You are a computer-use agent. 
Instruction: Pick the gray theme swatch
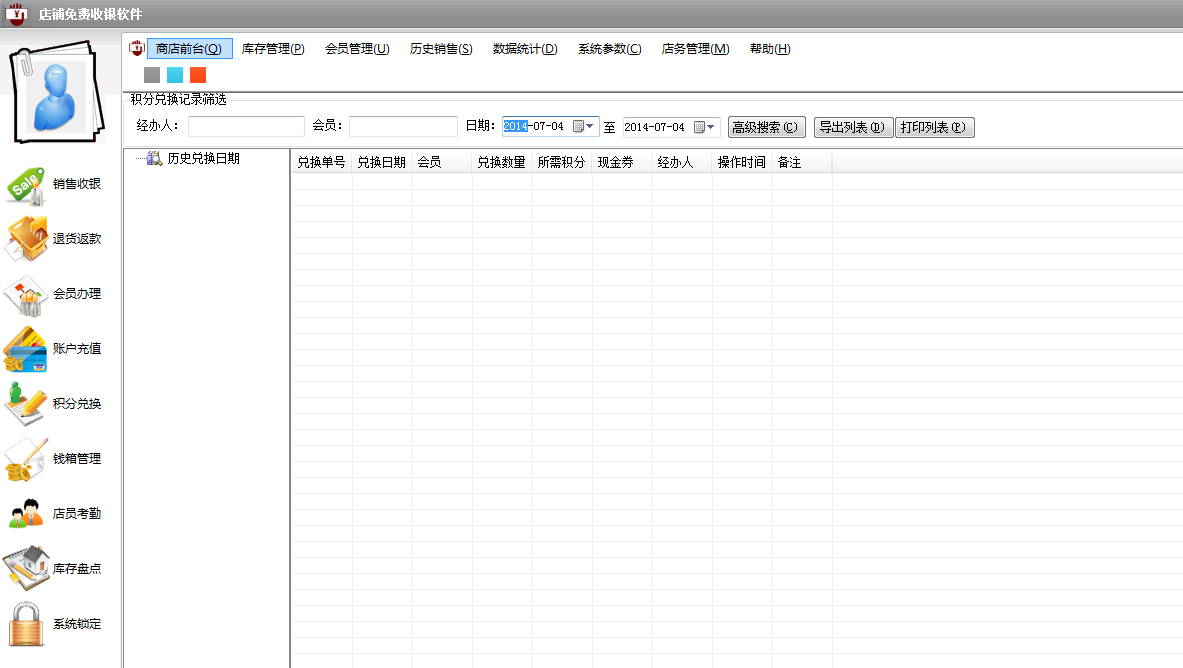152,75
